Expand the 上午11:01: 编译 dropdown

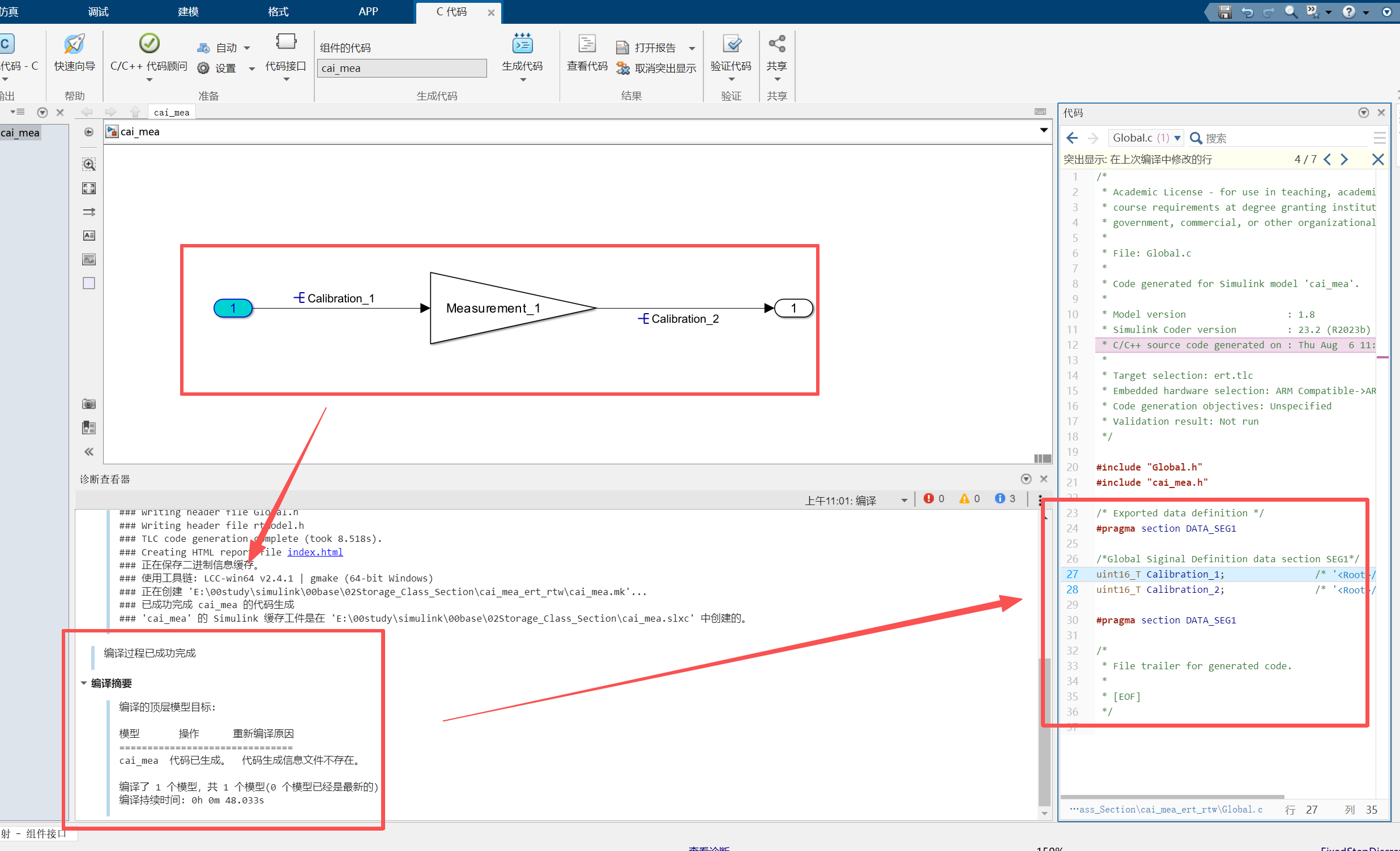point(904,501)
